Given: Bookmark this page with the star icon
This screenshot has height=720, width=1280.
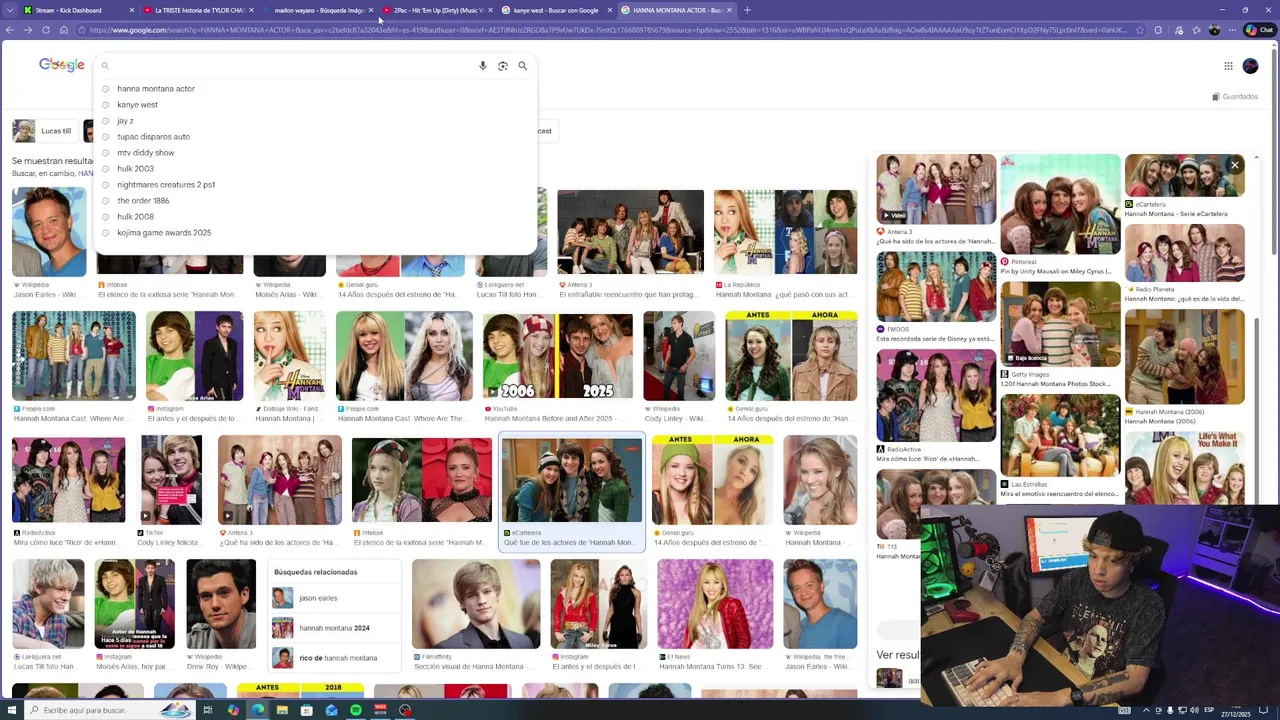Looking at the screenshot, I should (x=1141, y=30).
